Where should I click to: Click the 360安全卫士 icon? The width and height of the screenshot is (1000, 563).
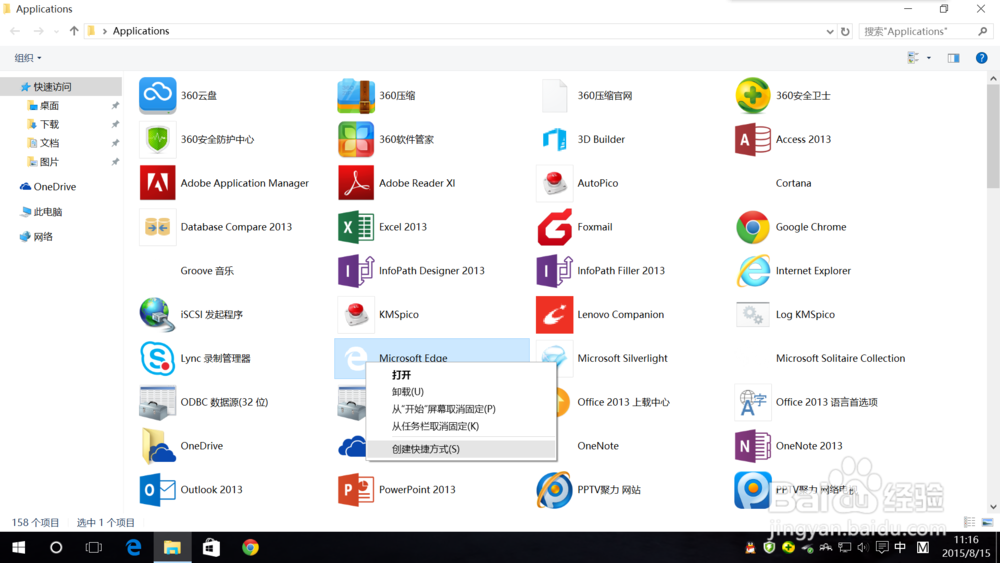pos(753,96)
